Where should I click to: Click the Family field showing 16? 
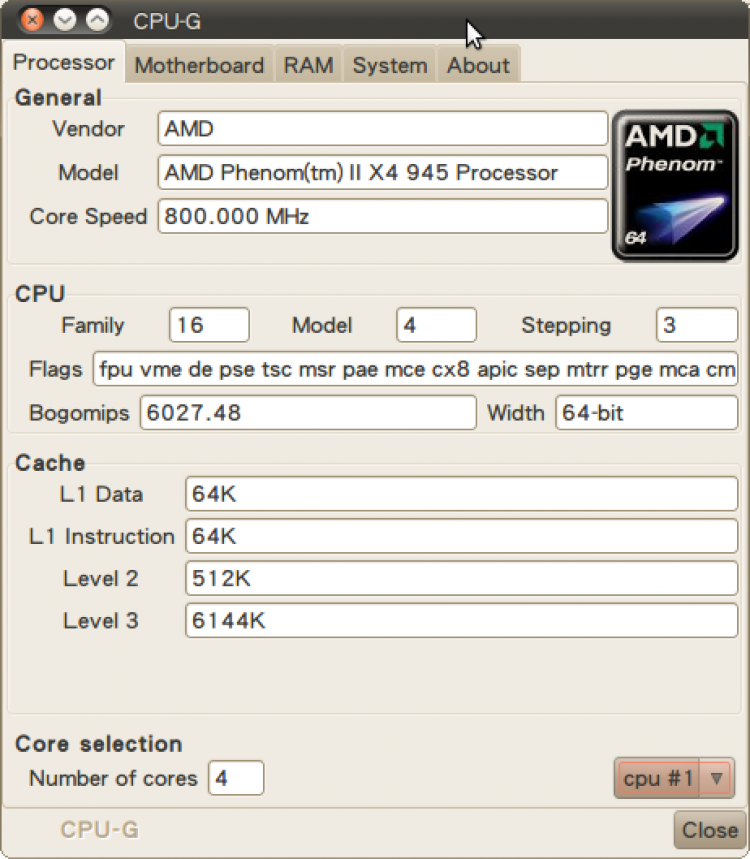[209, 325]
